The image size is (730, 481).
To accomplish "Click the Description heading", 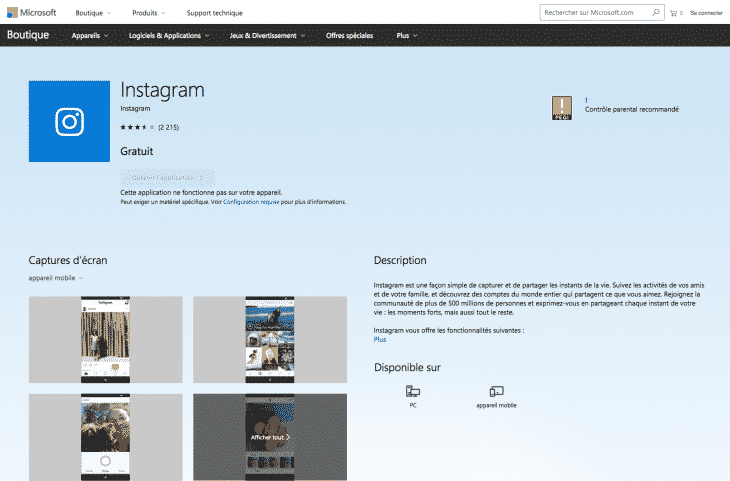I will tap(400, 260).
